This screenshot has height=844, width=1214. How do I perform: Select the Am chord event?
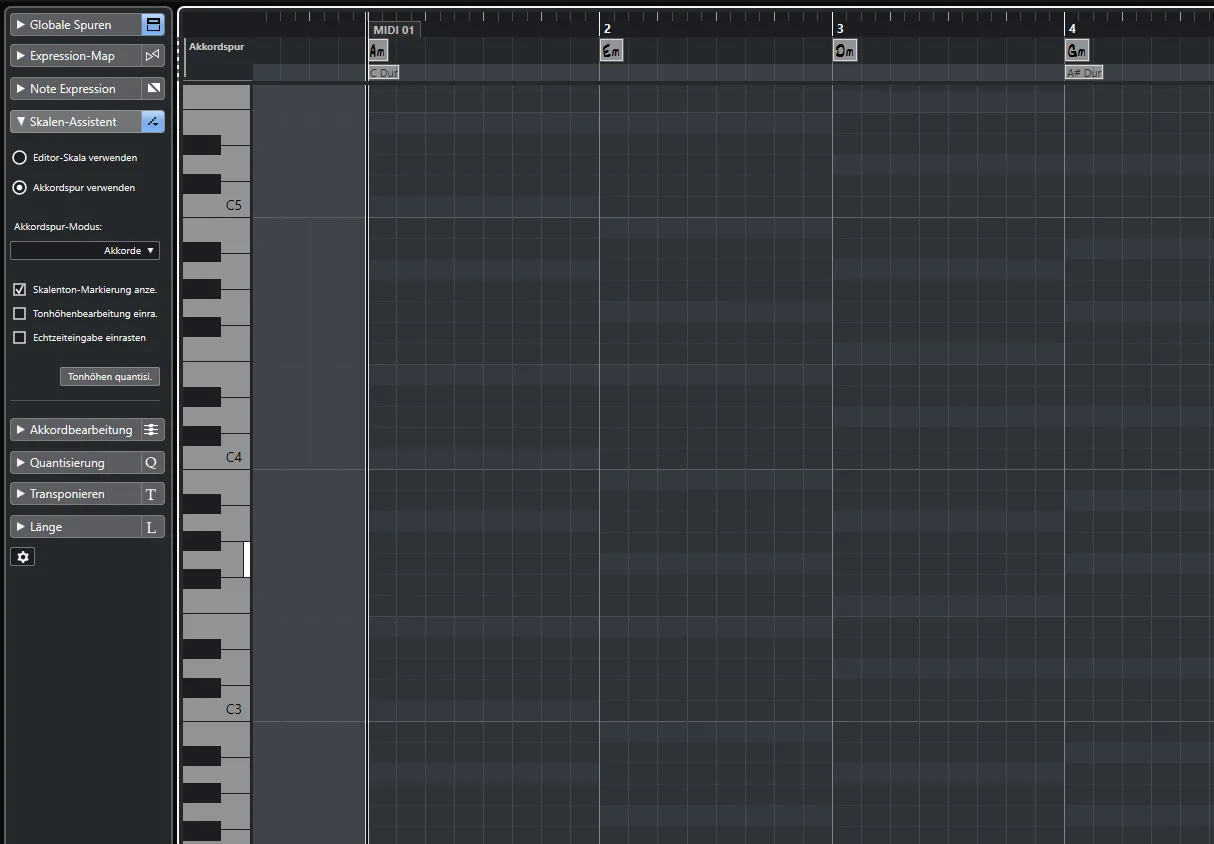pos(378,51)
